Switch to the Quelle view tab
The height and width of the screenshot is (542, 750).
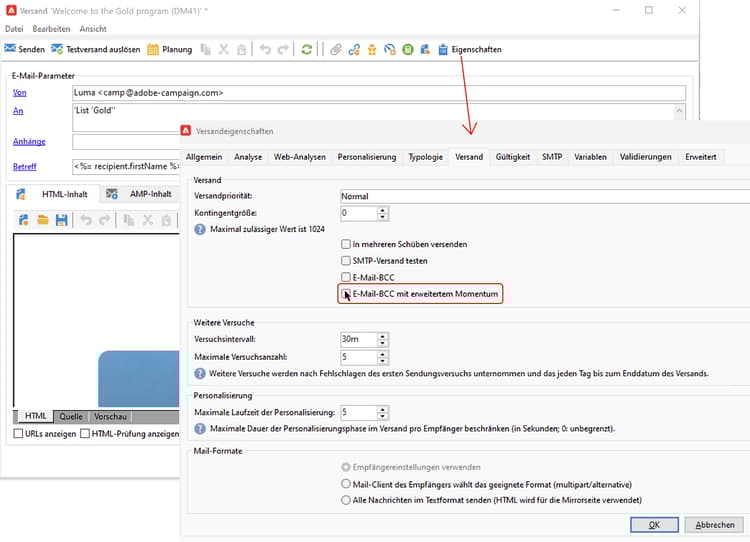71,416
